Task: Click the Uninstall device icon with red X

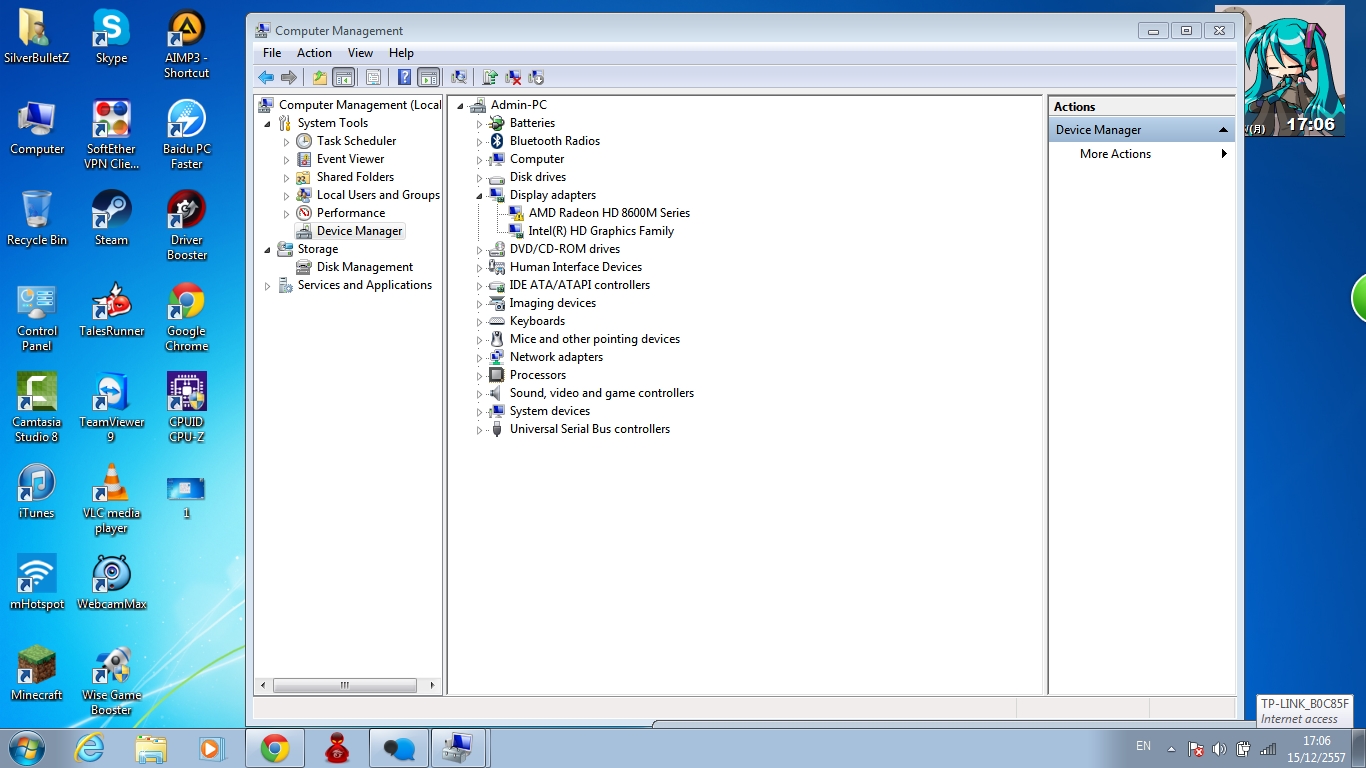Action: click(x=513, y=77)
